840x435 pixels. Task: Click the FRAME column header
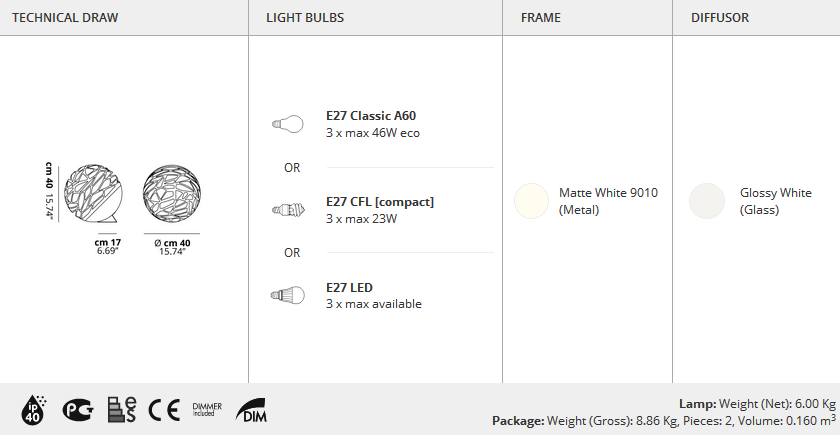[x=541, y=18]
